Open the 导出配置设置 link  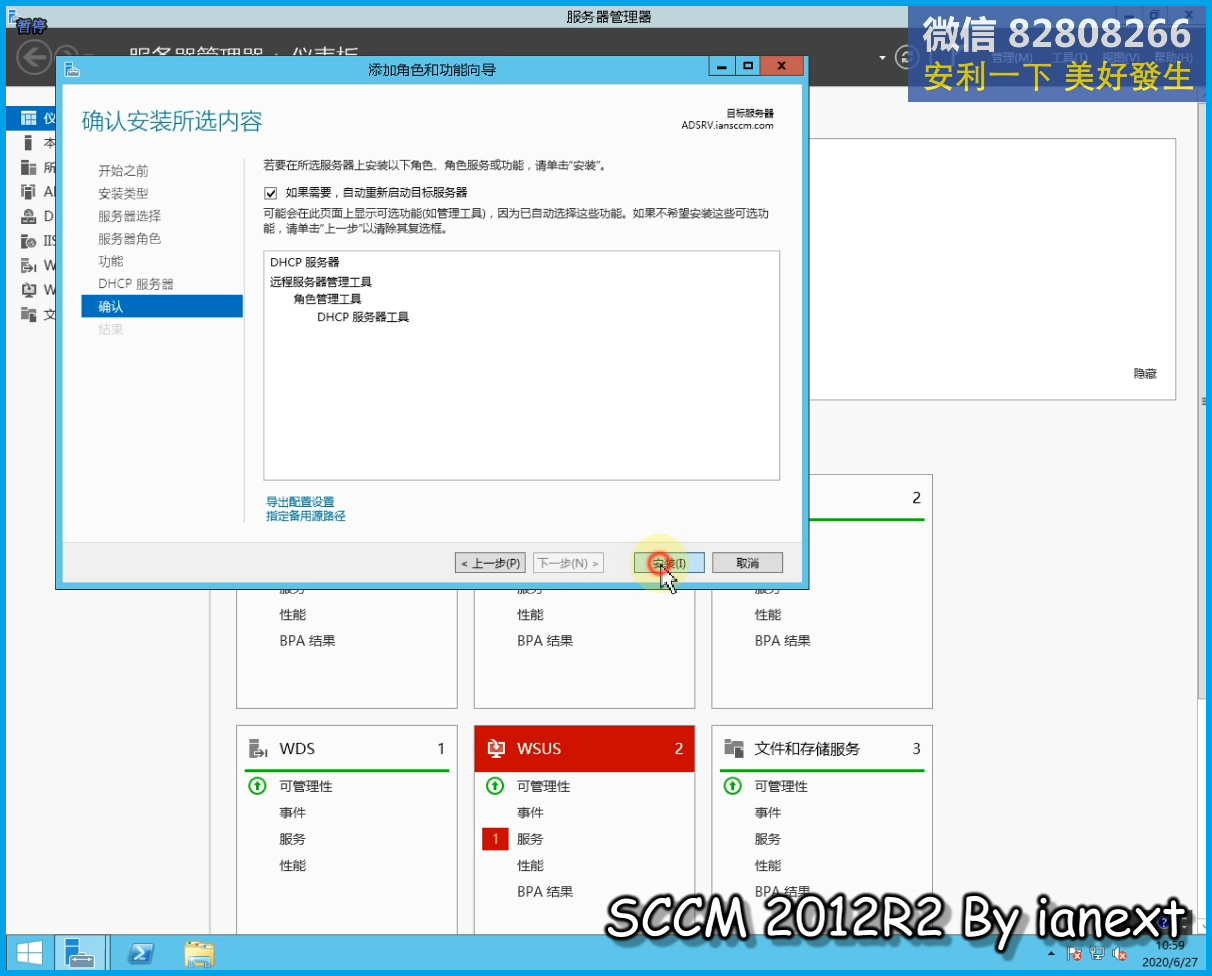pyautogui.click(x=300, y=502)
